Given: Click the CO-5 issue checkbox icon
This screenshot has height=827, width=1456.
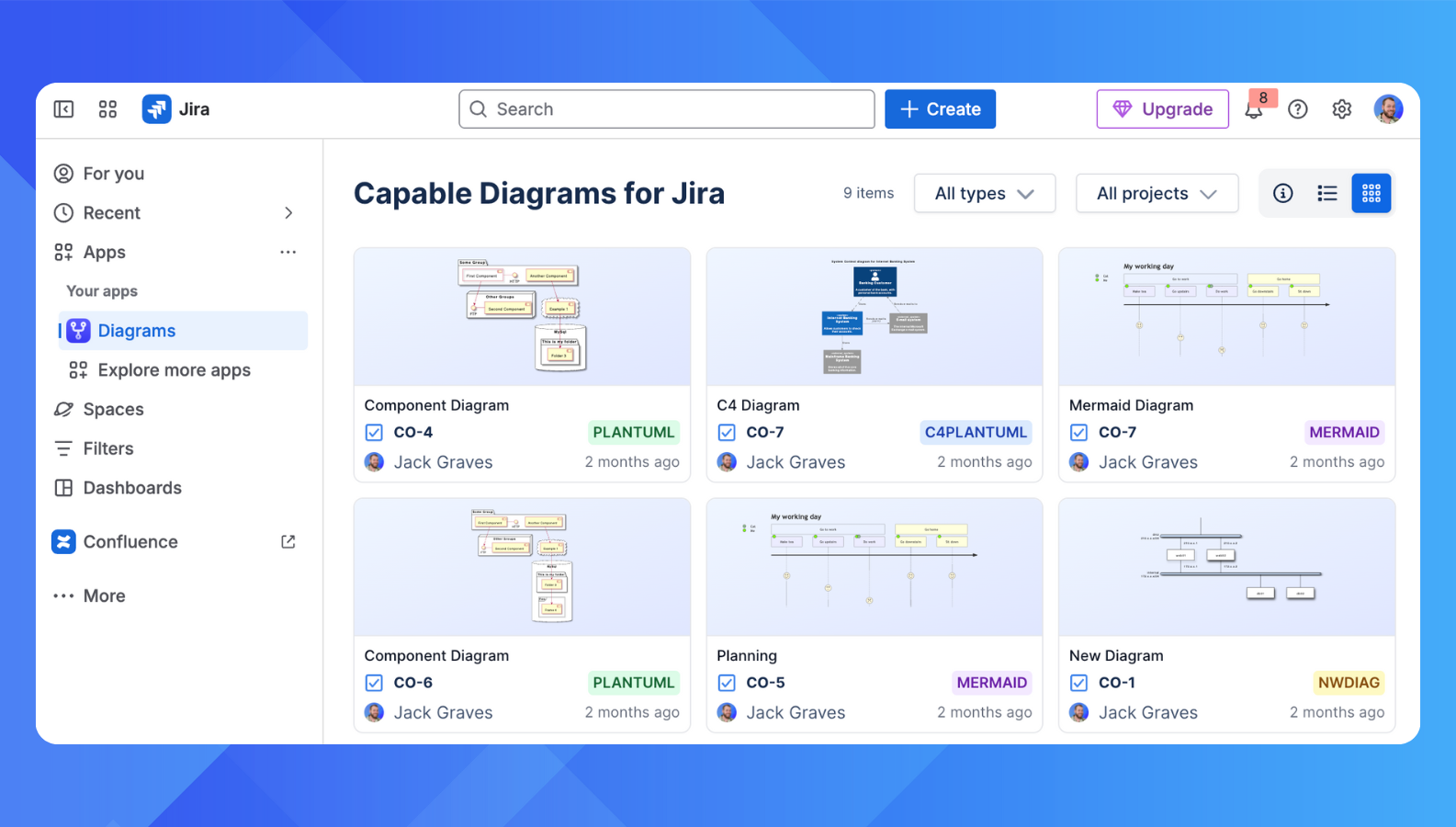Looking at the screenshot, I should (727, 683).
